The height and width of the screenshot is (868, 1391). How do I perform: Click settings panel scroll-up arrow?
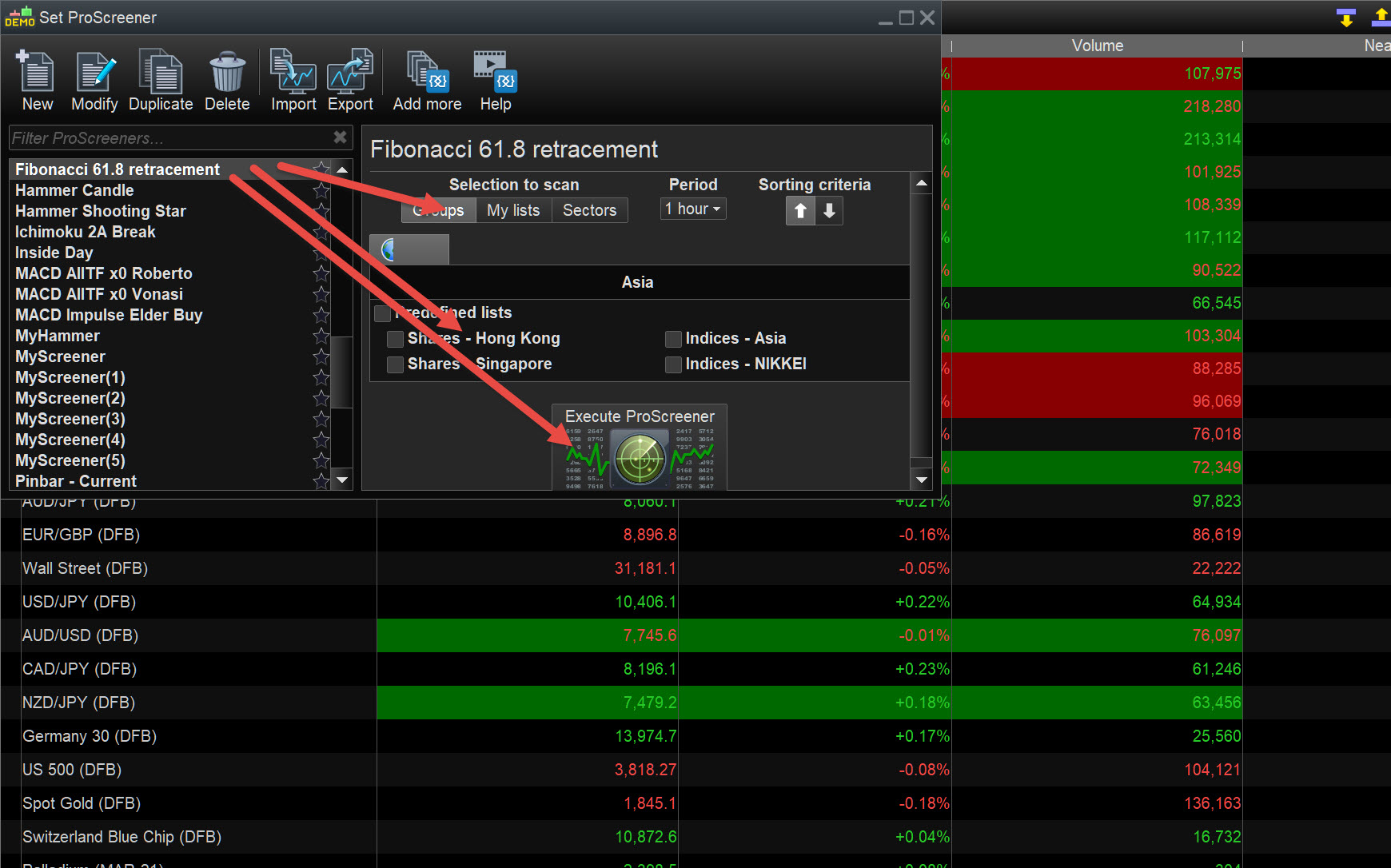point(921,183)
